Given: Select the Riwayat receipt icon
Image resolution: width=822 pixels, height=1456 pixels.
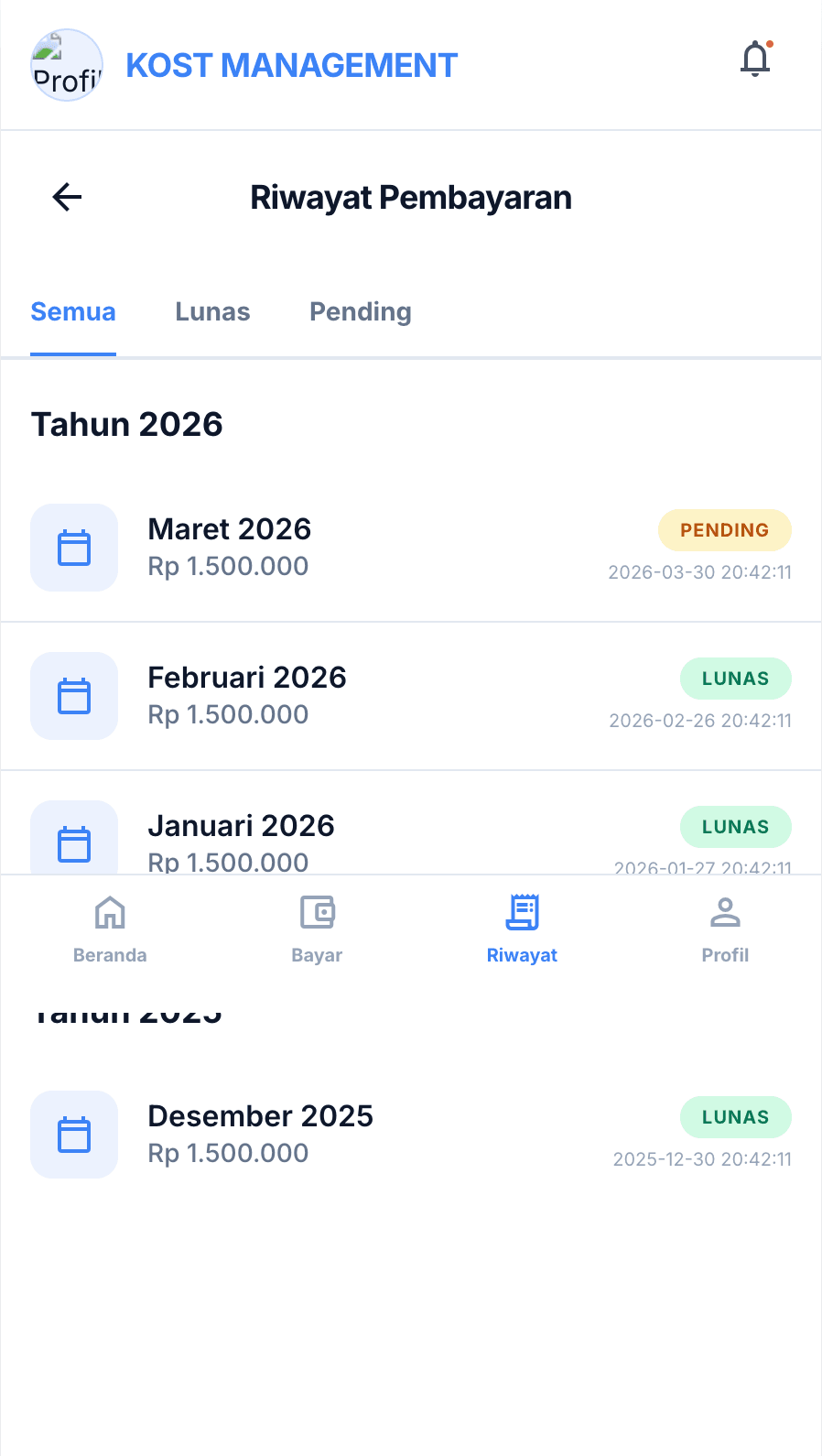Looking at the screenshot, I should click(x=522, y=913).
